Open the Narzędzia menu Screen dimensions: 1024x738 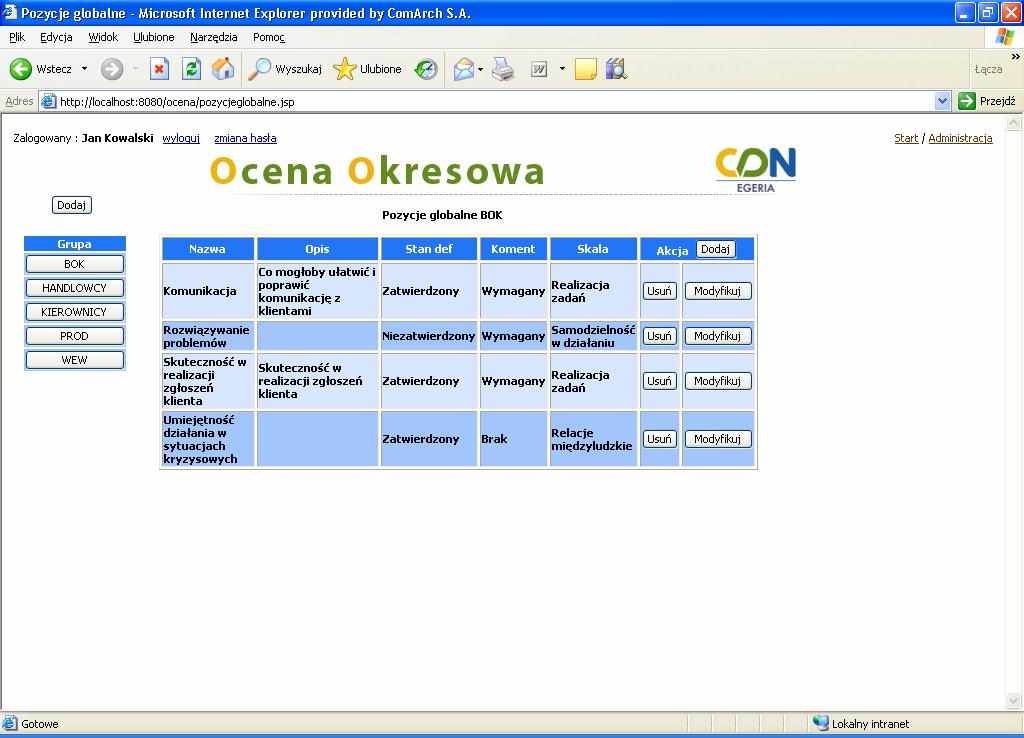(x=214, y=37)
